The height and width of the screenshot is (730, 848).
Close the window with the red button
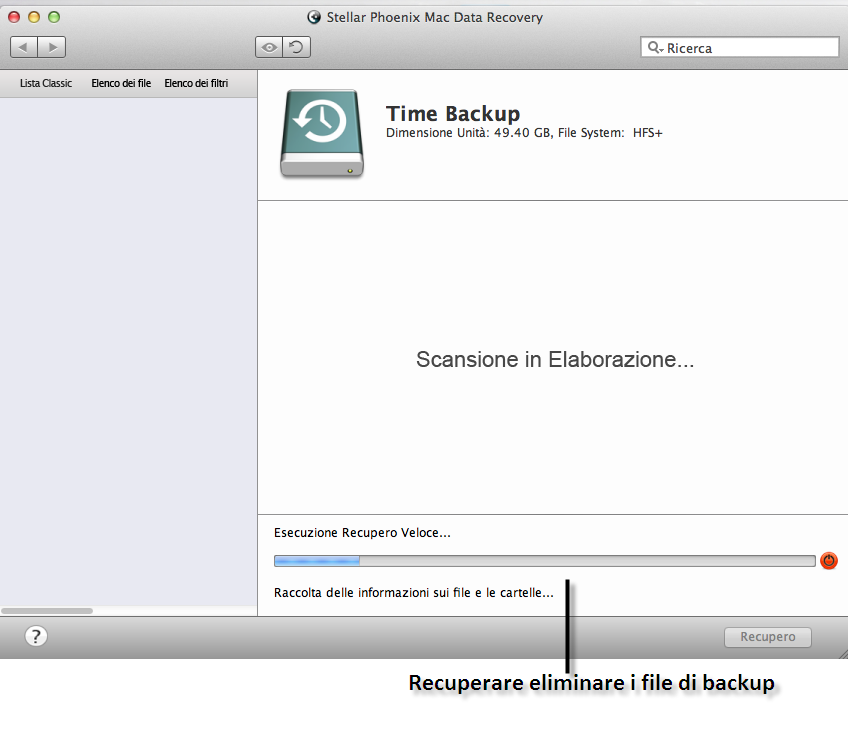(x=14, y=17)
